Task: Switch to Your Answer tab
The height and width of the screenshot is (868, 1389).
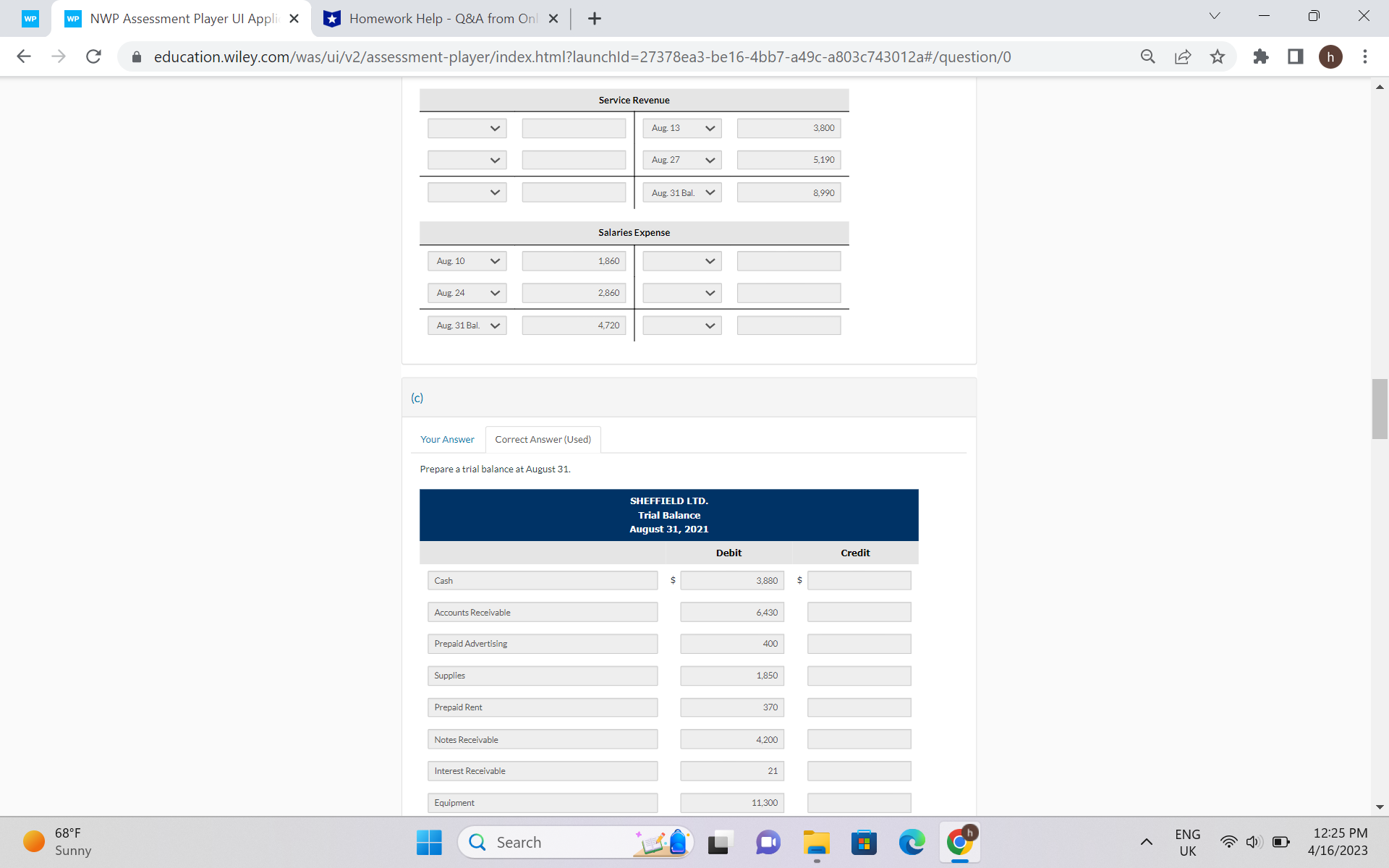Action: tap(447, 439)
